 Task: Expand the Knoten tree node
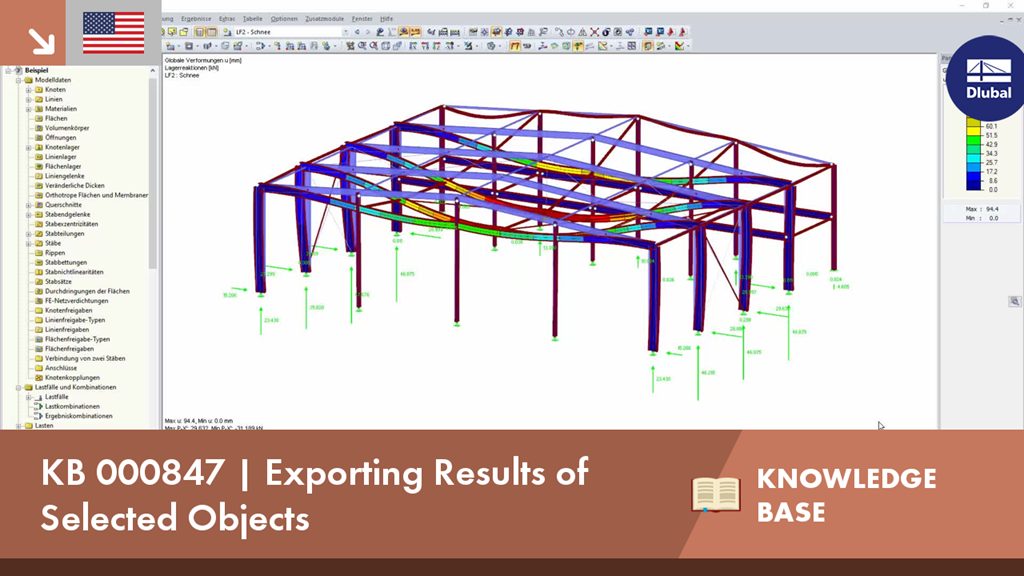(29, 89)
